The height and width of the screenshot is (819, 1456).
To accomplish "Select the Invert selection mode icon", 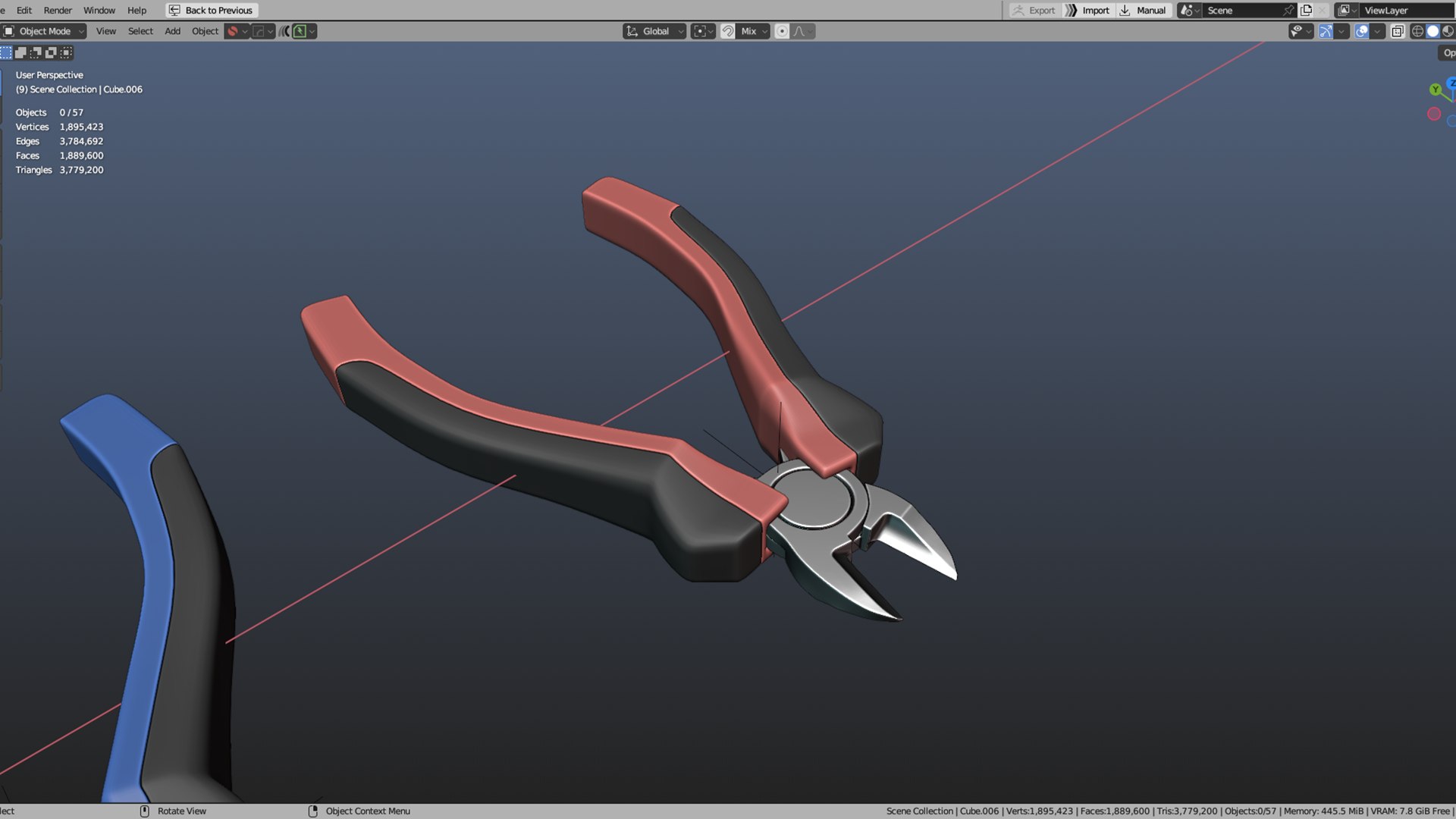I will click(x=52, y=52).
